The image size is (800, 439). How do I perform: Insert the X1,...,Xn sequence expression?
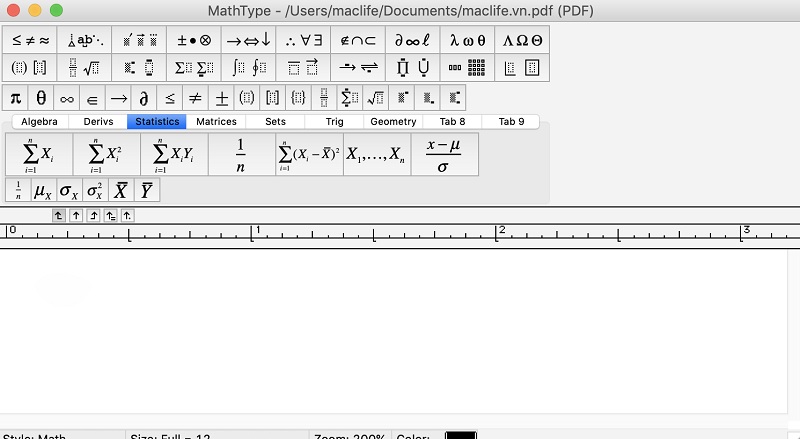pyautogui.click(x=377, y=155)
